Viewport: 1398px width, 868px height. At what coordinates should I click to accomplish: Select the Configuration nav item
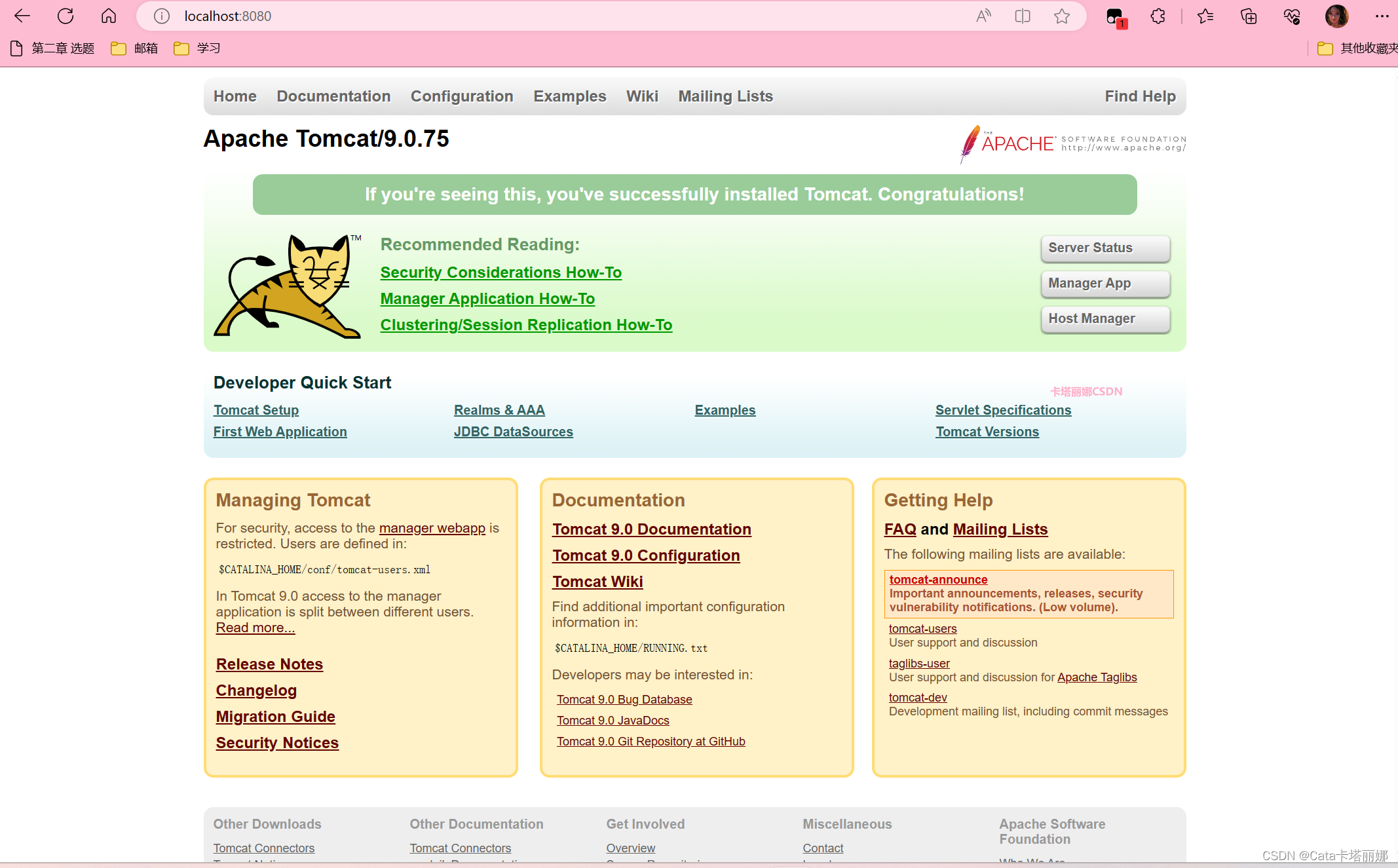tap(462, 96)
